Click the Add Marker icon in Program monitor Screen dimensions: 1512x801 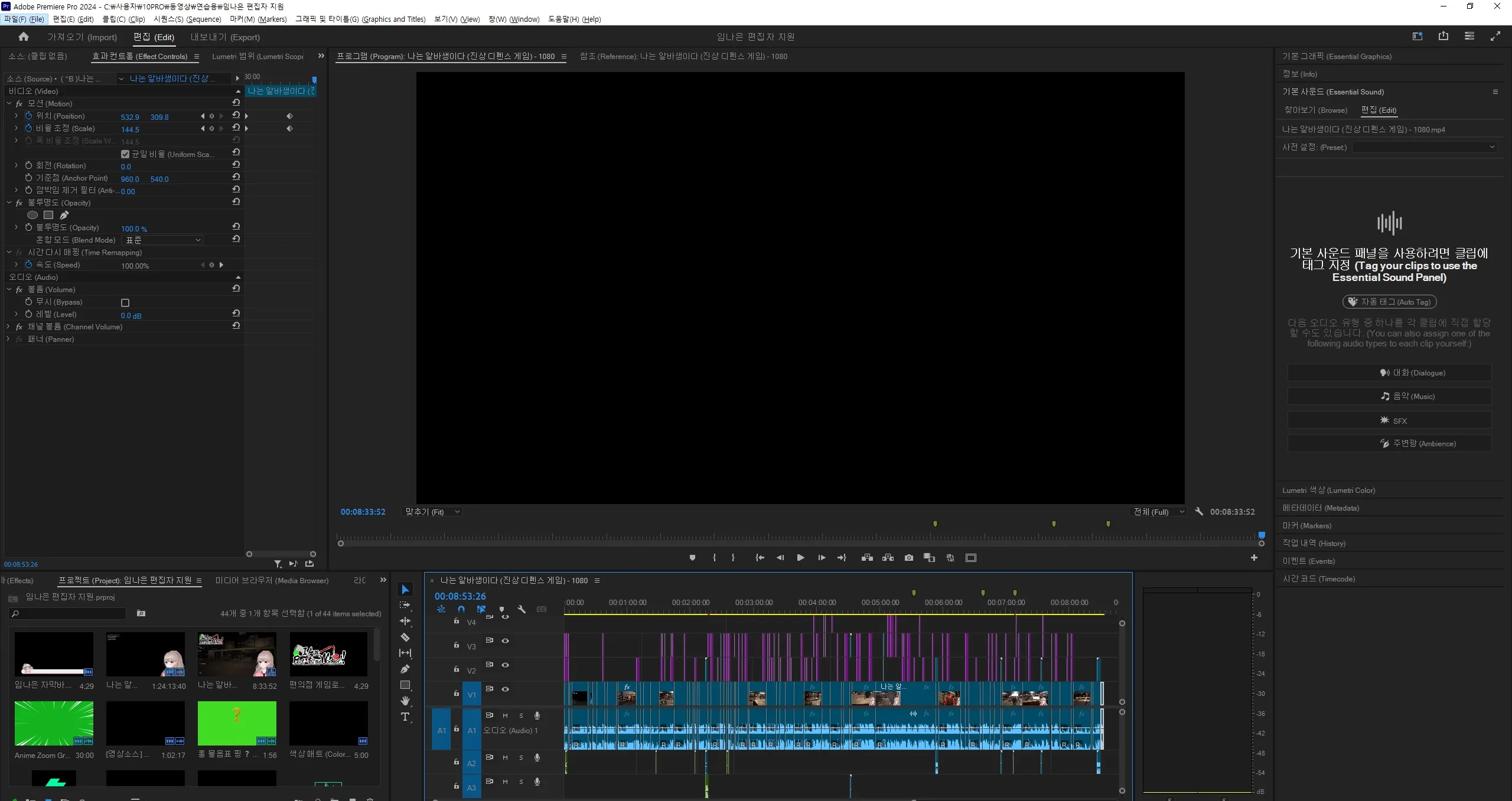(692, 558)
